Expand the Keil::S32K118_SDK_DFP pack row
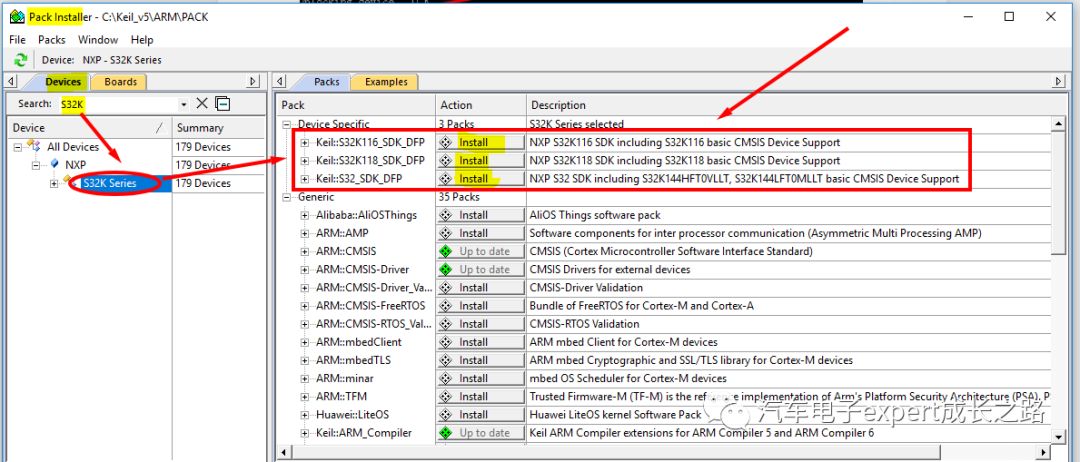Screen dimensions: 1080x462 (304, 160)
